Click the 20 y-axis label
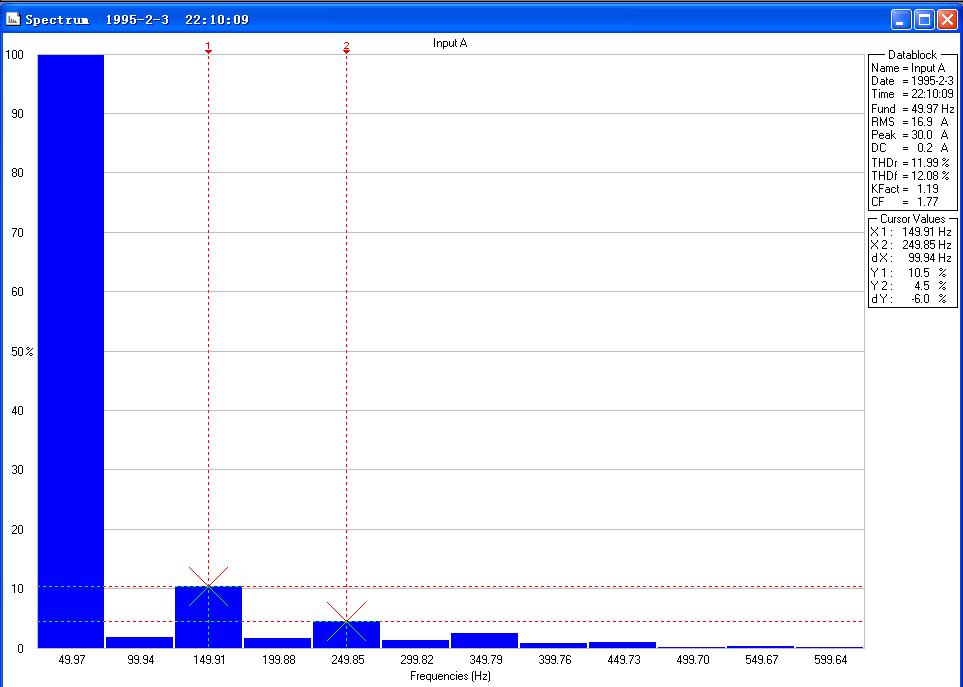This screenshot has width=963, height=687. point(17,530)
